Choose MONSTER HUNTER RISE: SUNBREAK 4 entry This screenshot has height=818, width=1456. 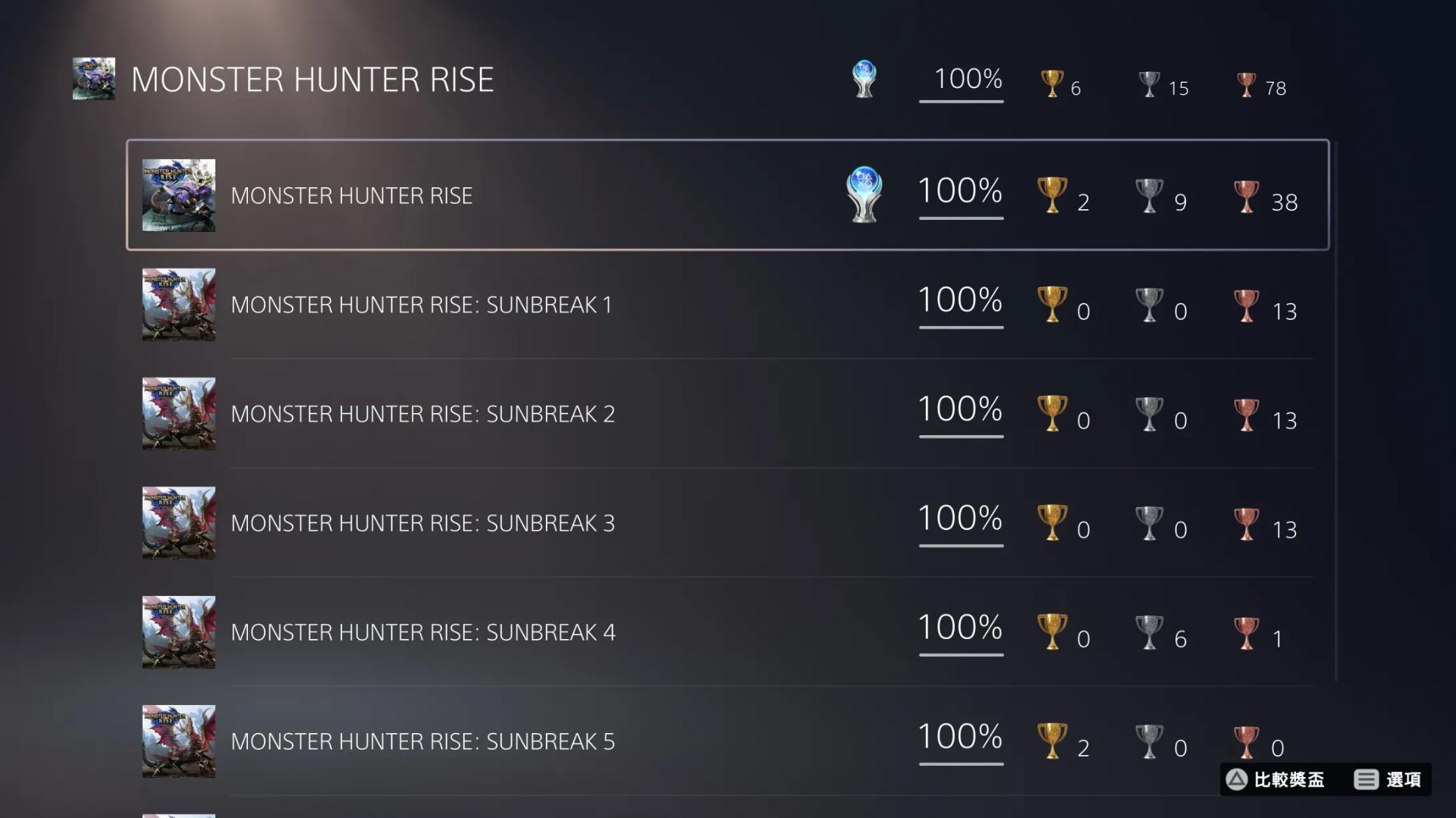pyautogui.click(x=727, y=632)
